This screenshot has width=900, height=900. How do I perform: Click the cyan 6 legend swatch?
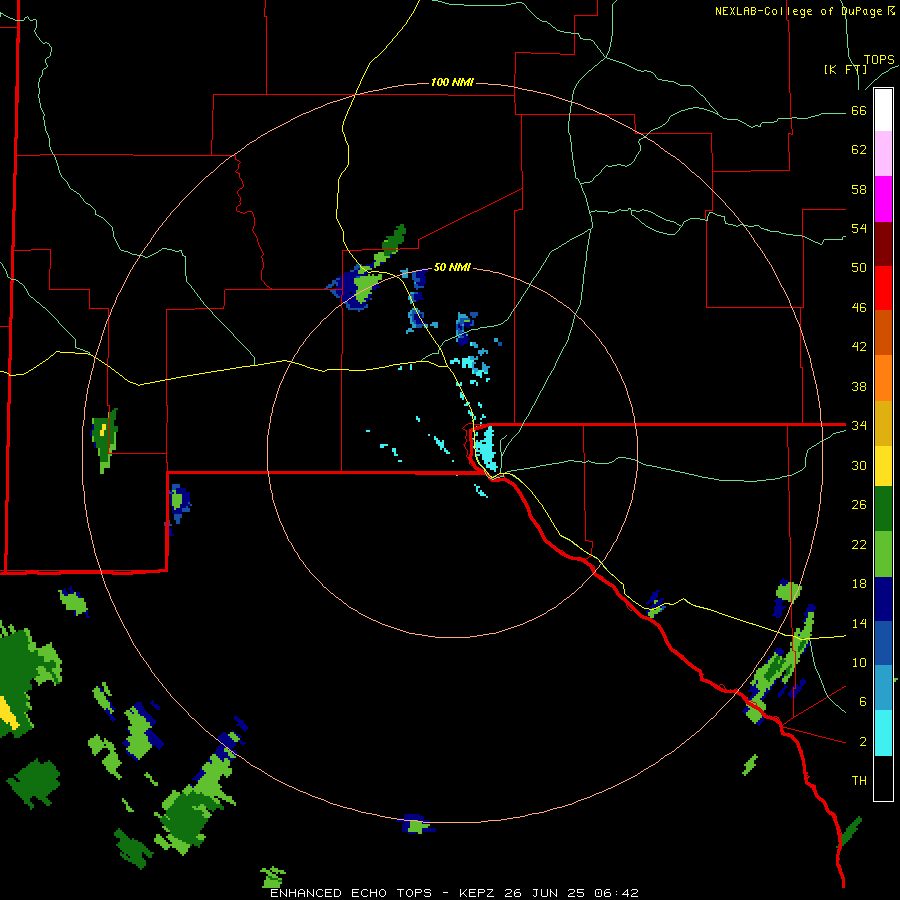coord(883,733)
